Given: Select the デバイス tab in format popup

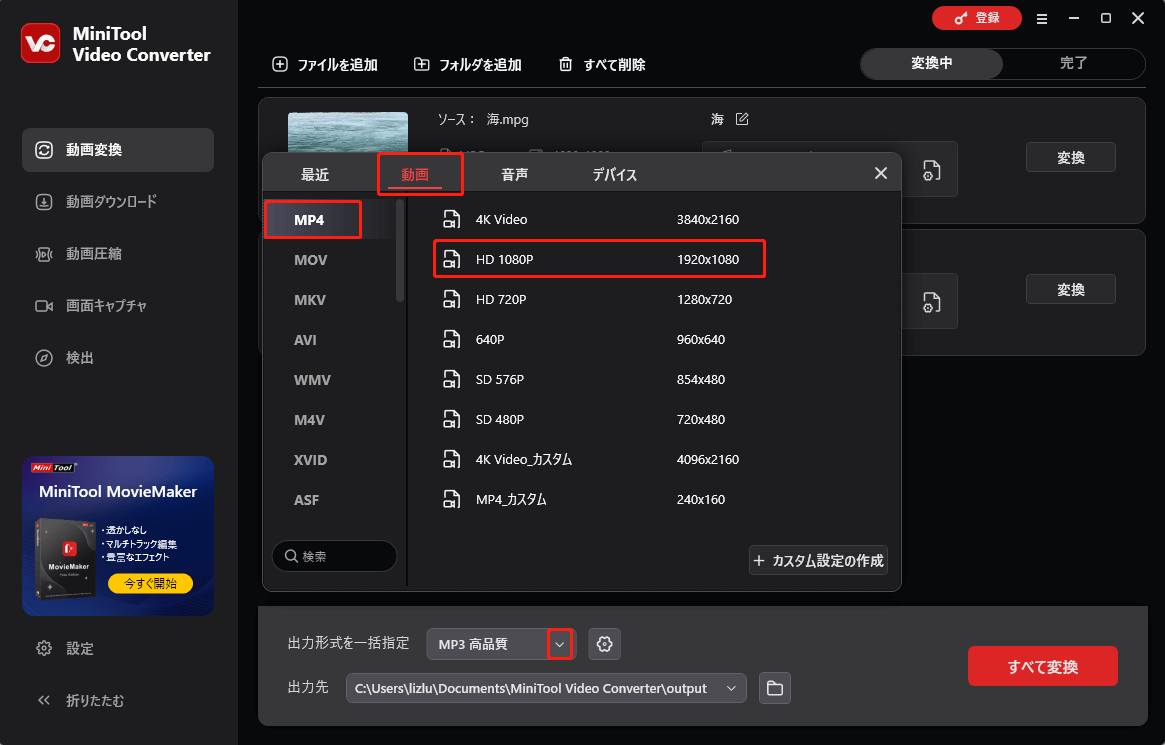Looking at the screenshot, I should [x=614, y=175].
